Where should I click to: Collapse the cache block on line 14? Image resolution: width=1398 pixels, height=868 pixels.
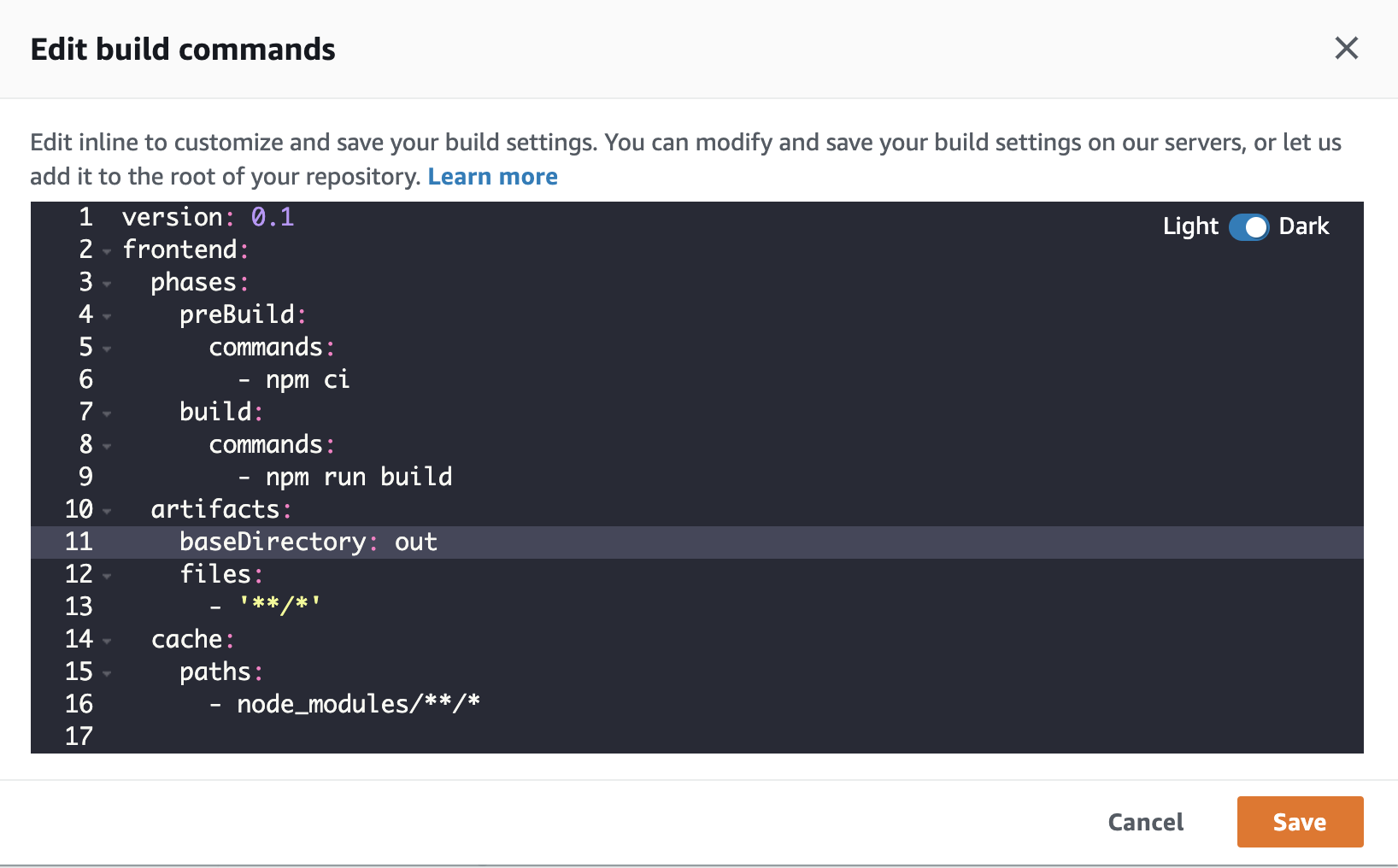pos(107,641)
